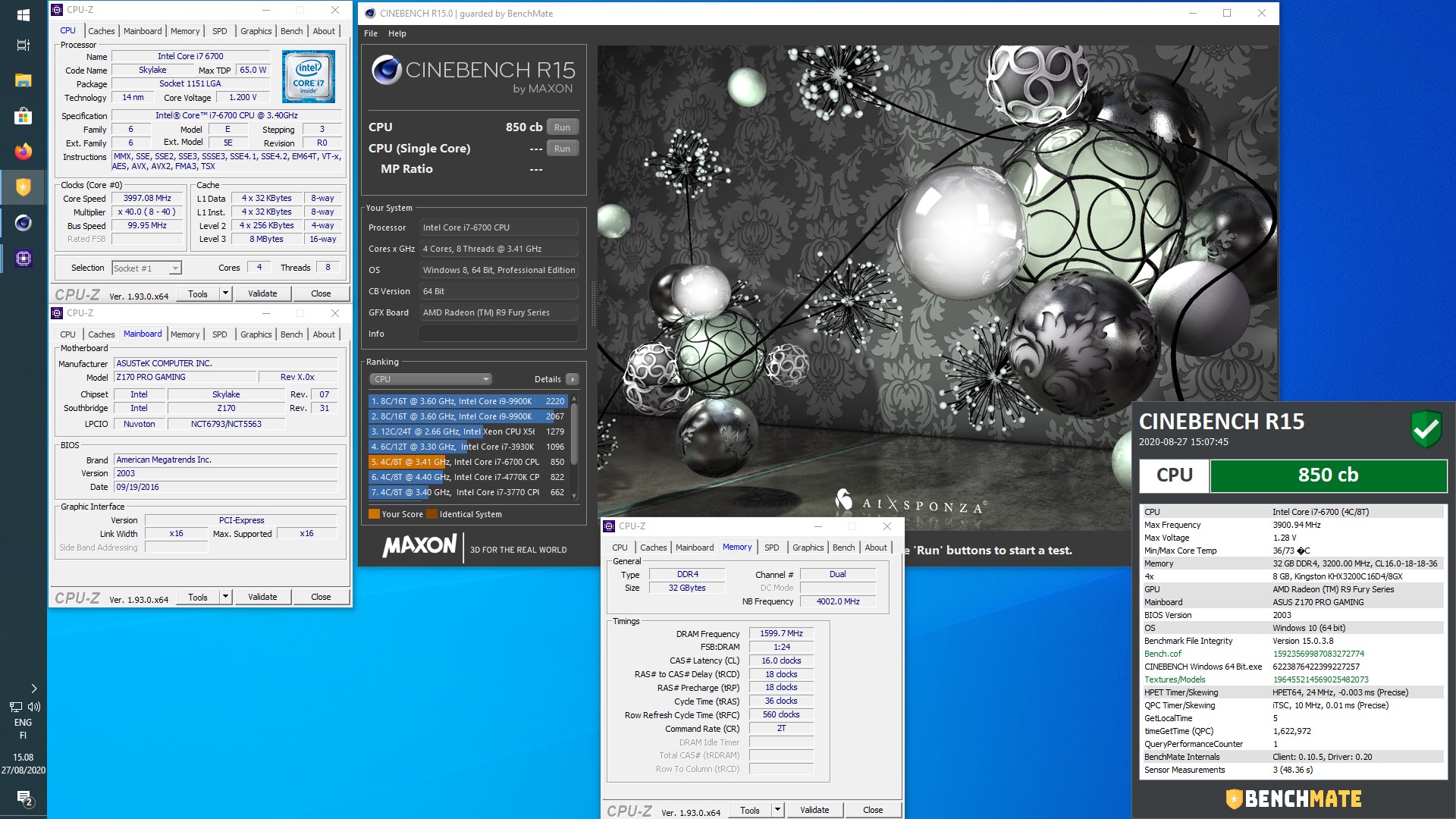Click the Z170 PRO GAMING model field
This screenshot has height=819, width=1456.
pos(184,377)
